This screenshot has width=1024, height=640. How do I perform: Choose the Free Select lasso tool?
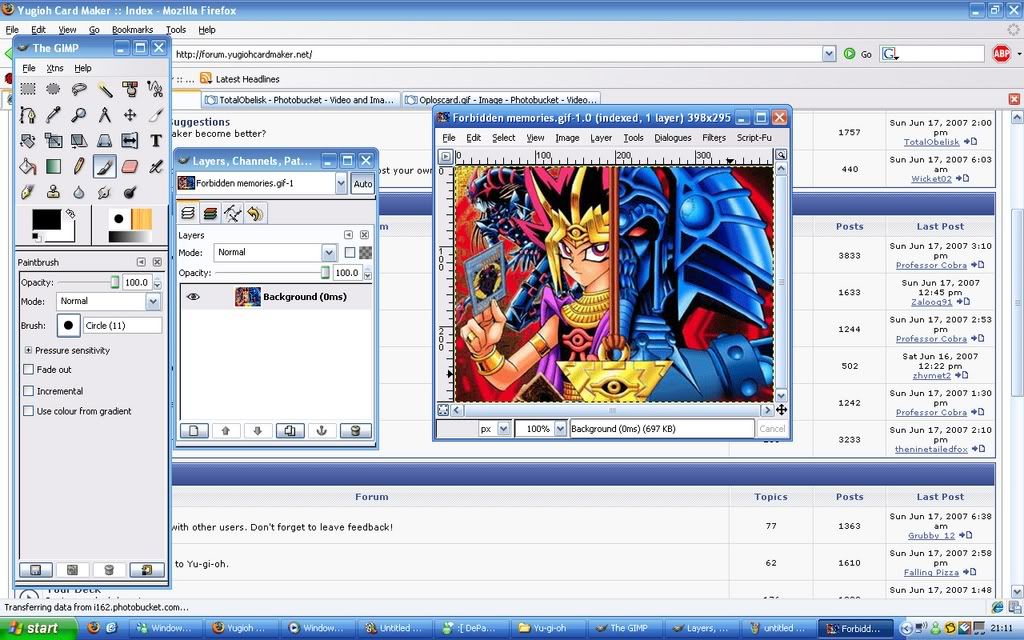tap(78, 89)
